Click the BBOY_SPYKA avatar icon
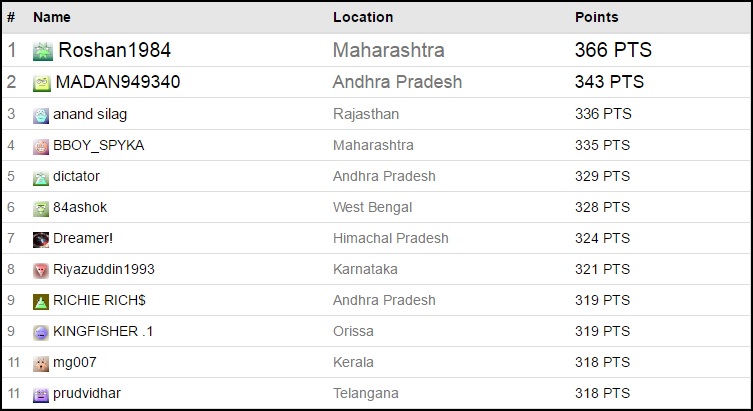The image size is (753, 411). (41, 146)
